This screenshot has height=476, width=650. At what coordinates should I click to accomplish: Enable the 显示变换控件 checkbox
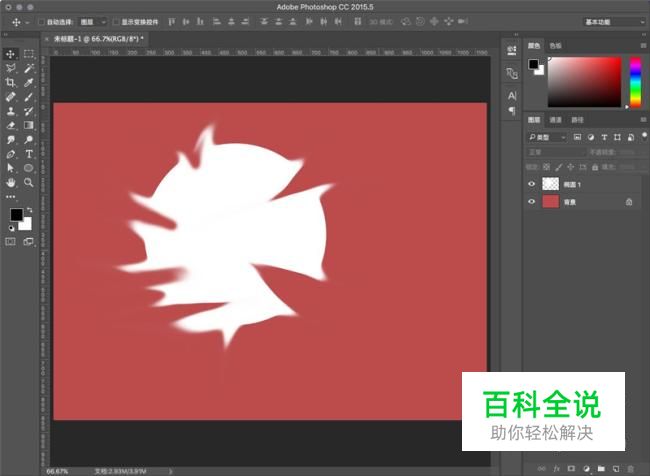click(115, 21)
